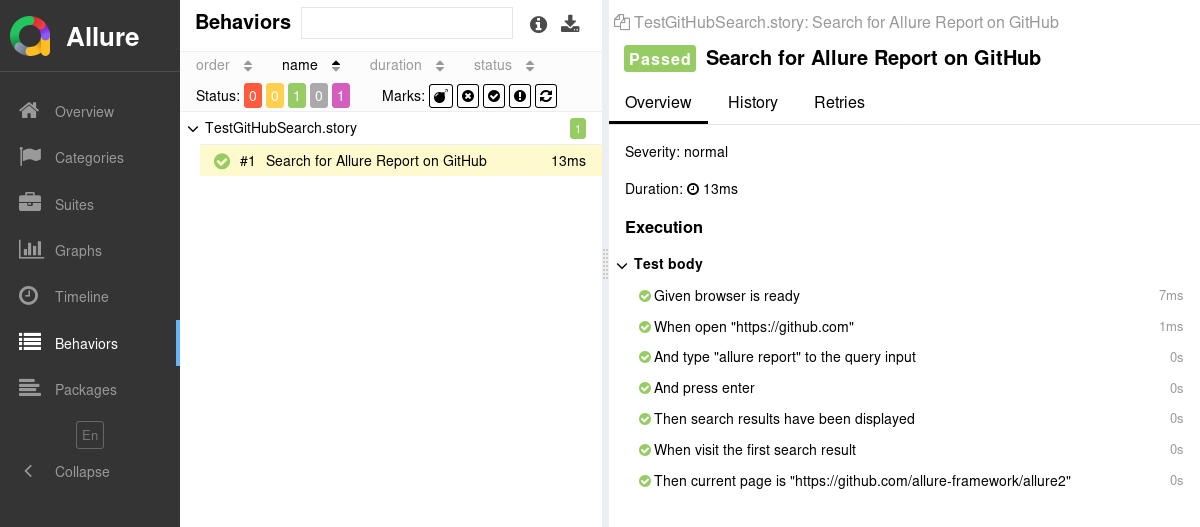Toggle the purple unknown status filter
This screenshot has height=527, width=1200.
pos(341,96)
